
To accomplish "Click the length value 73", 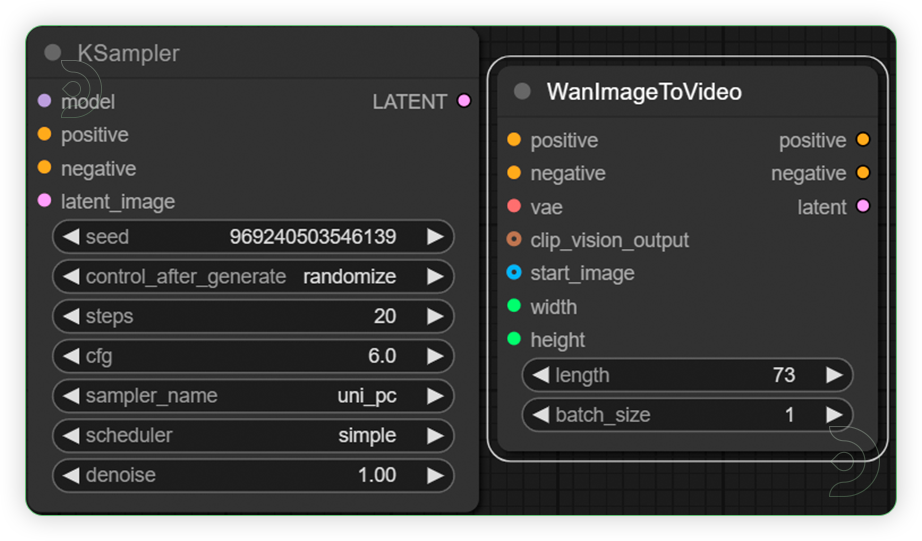I will [x=784, y=375].
